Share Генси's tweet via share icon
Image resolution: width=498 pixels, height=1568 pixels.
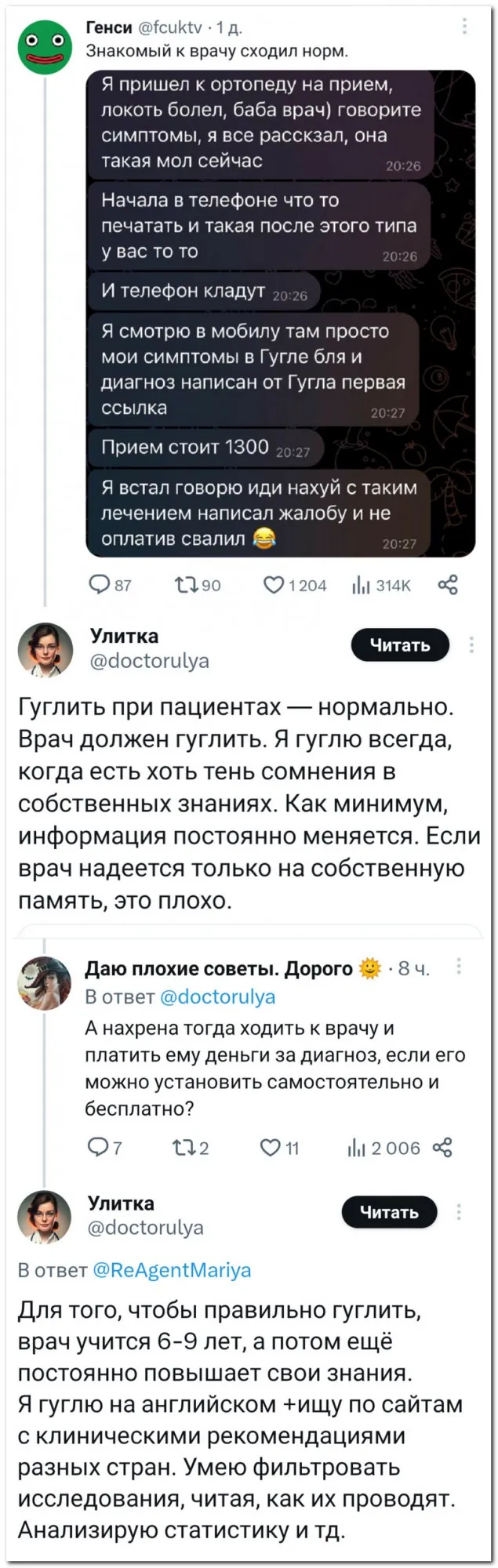[x=448, y=585]
